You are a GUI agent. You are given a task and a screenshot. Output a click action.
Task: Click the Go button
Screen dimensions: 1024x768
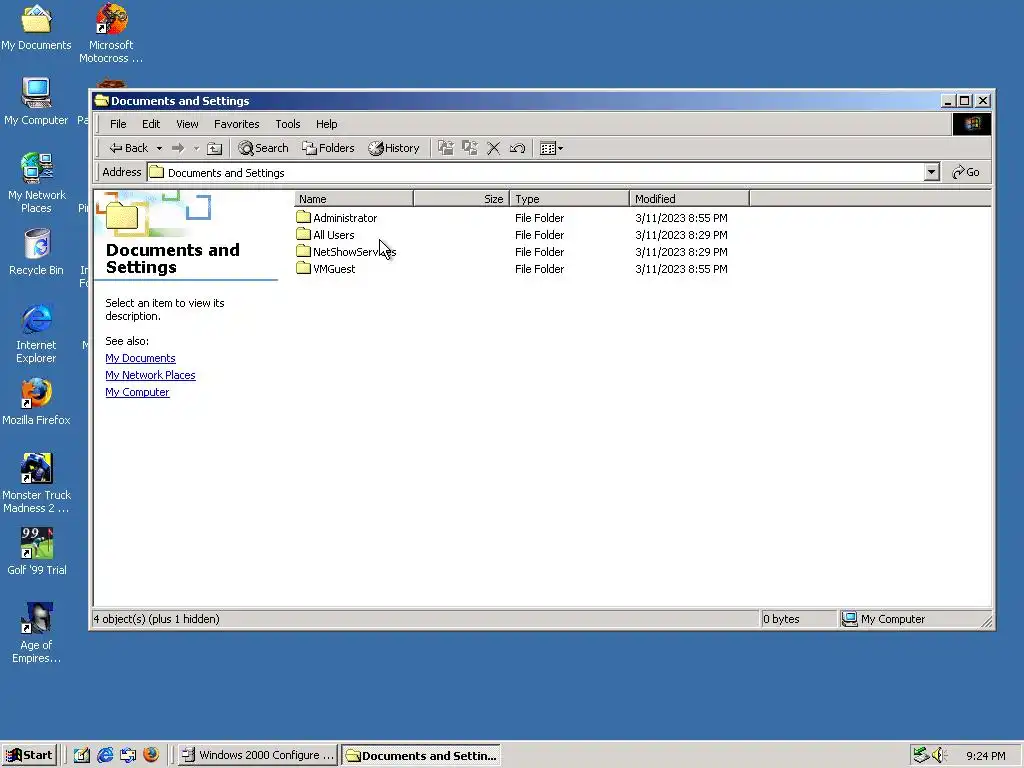965,172
